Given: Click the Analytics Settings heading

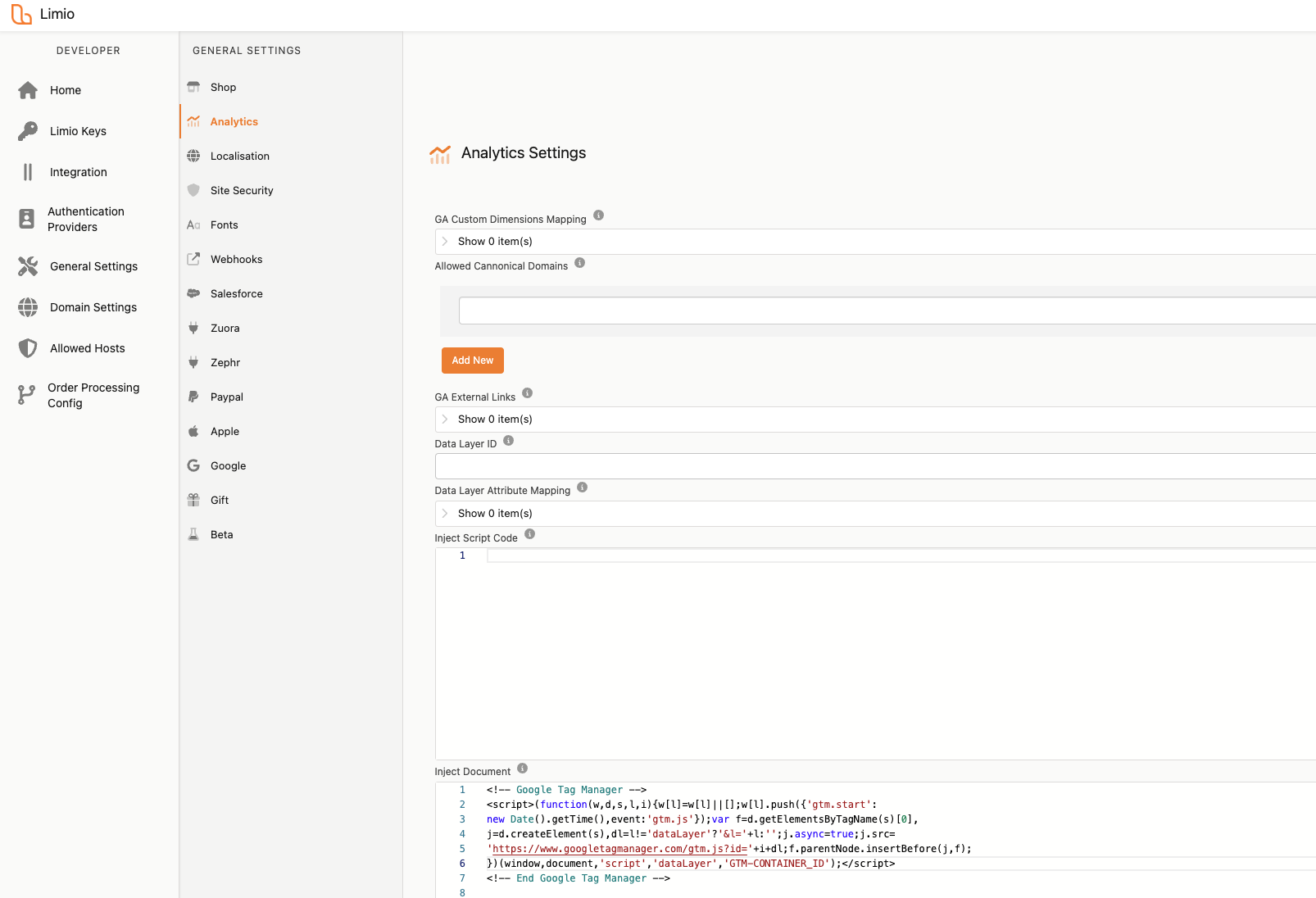Looking at the screenshot, I should (x=524, y=153).
